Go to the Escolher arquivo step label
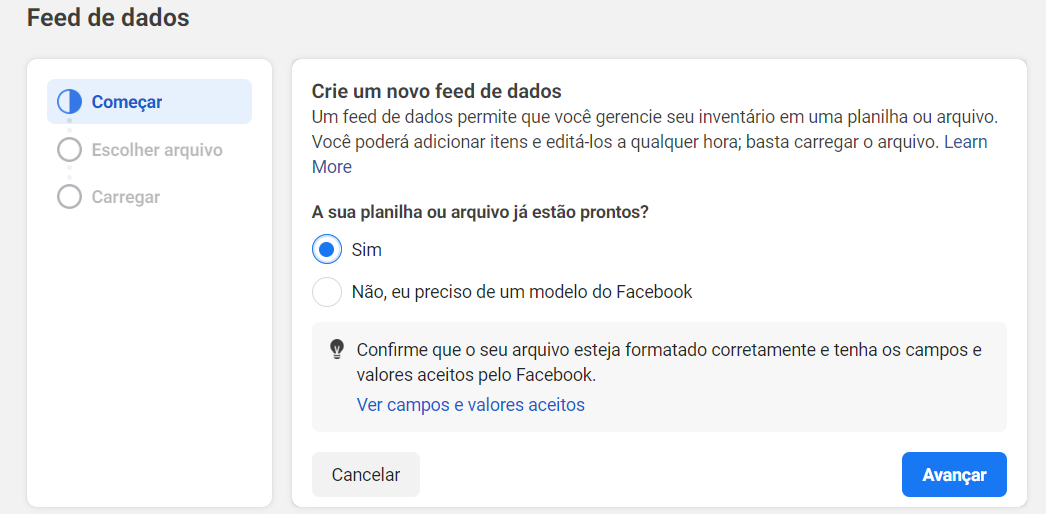 click(157, 150)
